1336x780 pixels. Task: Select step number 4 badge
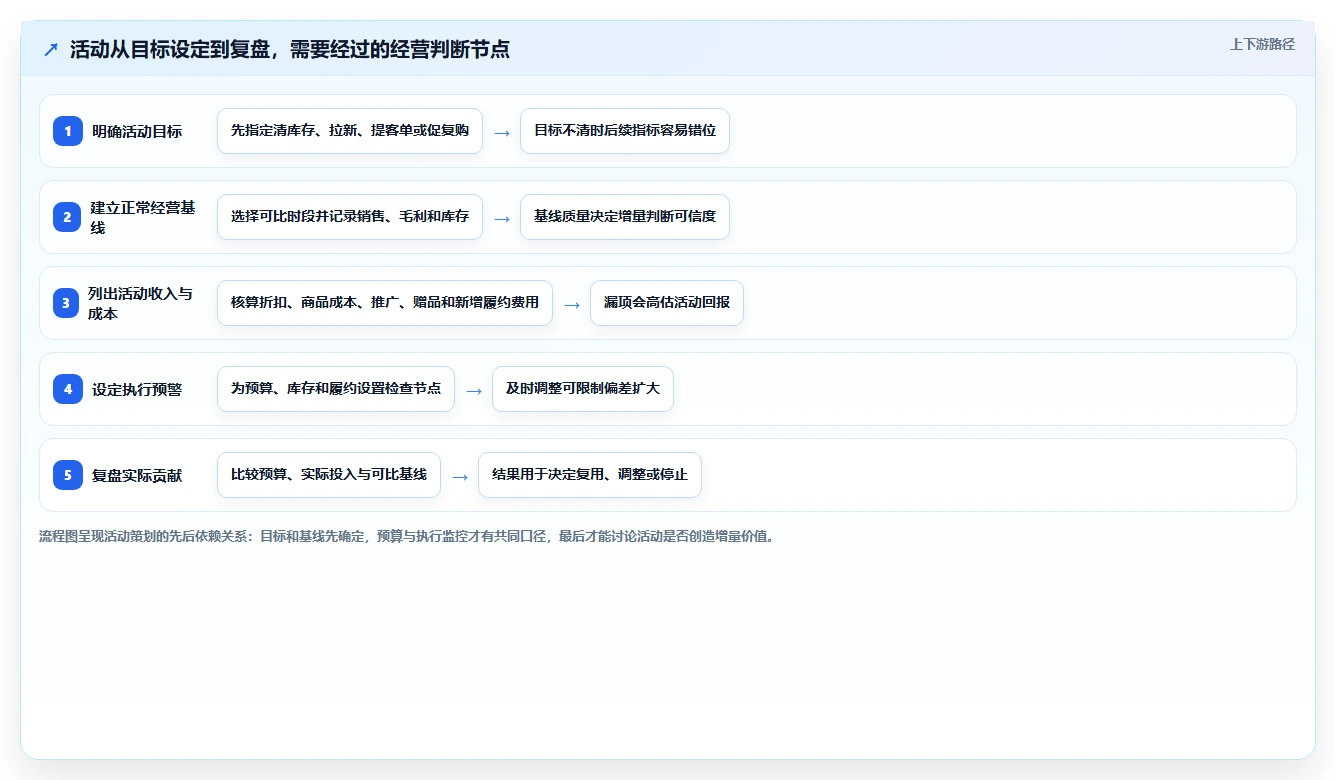coord(68,389)
